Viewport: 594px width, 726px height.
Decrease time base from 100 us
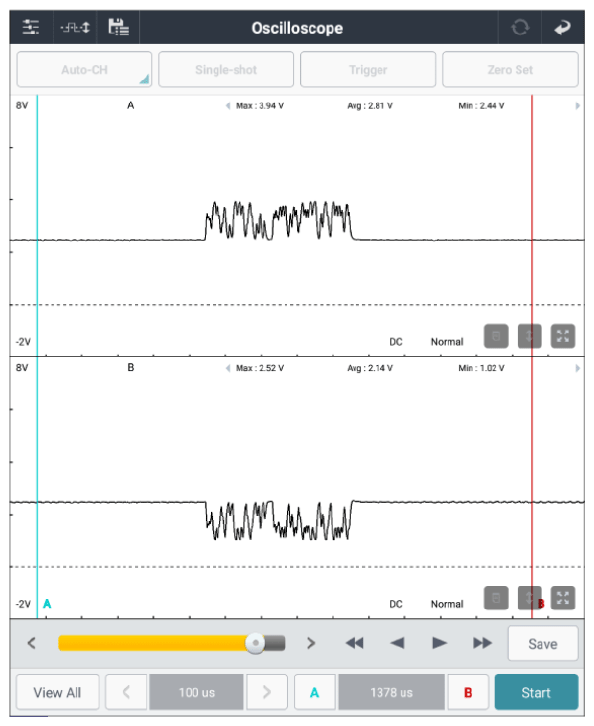[126, 692]
